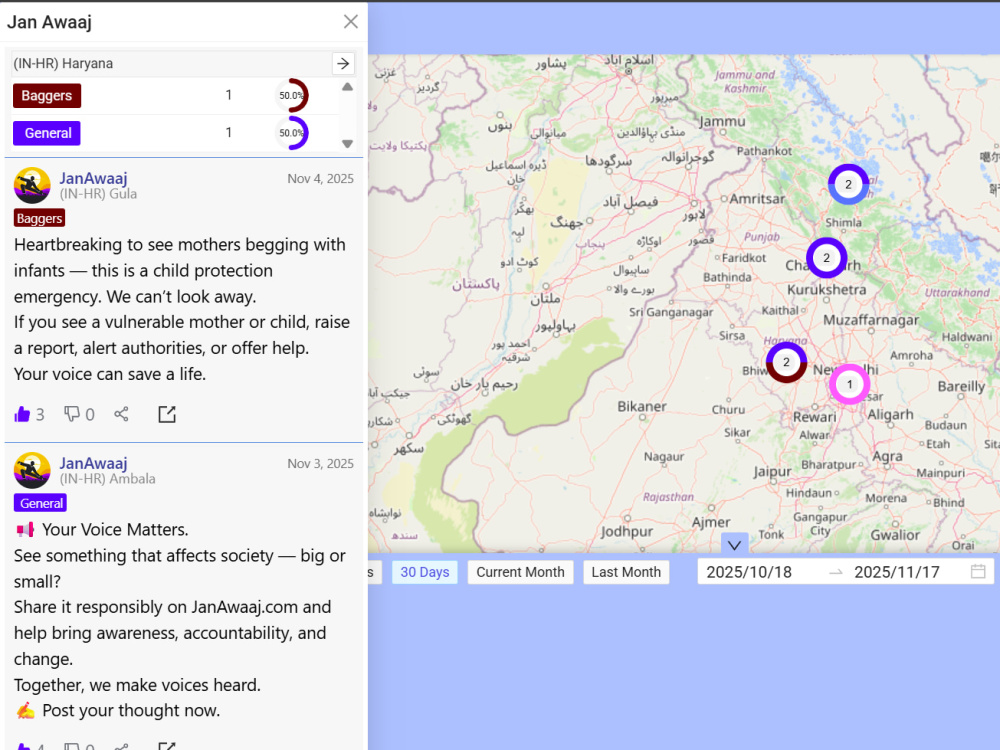Screen dimensions: 1000x750
Task: Open the map cluster of 2 near Shimla
Action: pyautogui.click(x=848, y=184)
